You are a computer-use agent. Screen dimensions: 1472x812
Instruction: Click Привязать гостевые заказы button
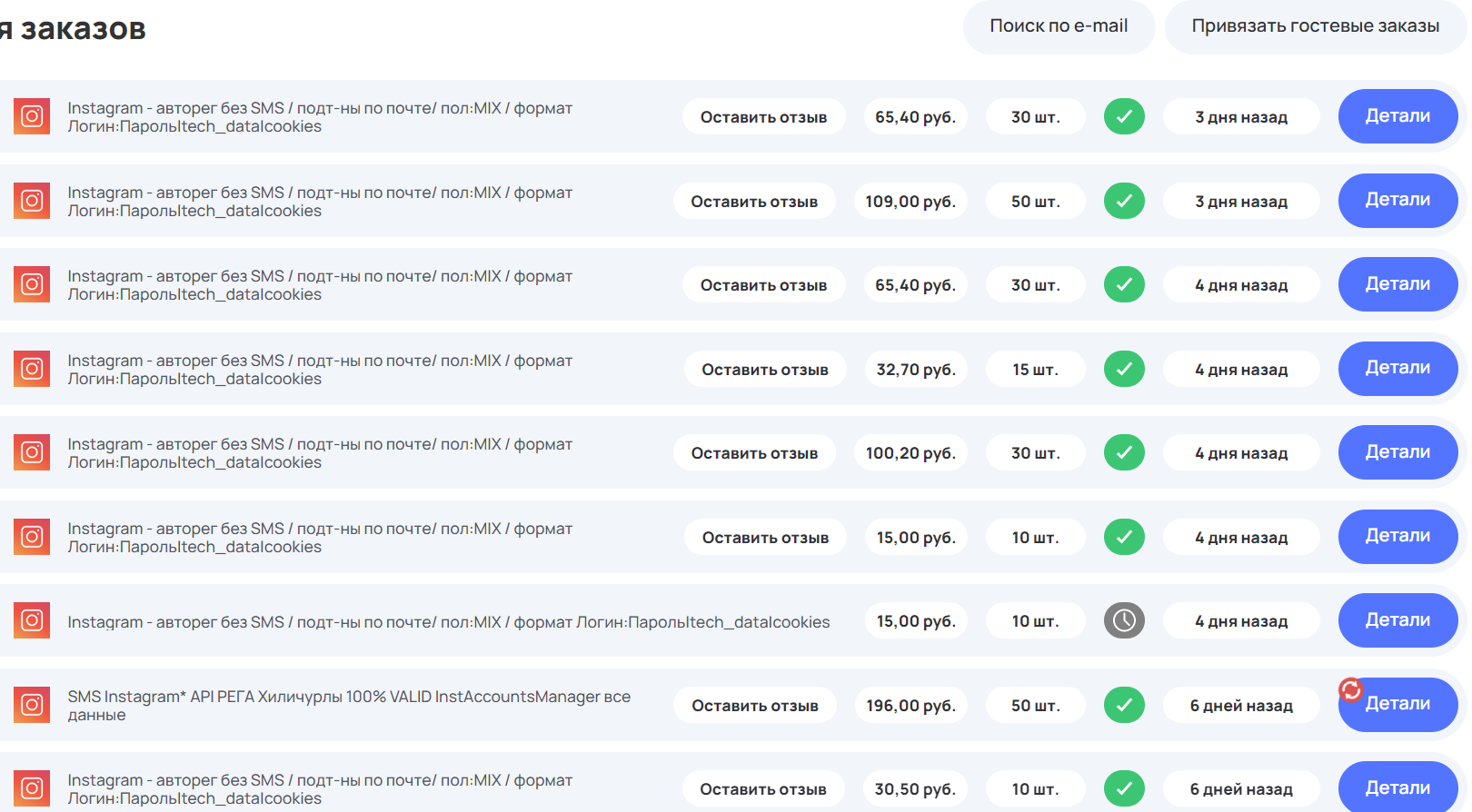click(1316, 26)
